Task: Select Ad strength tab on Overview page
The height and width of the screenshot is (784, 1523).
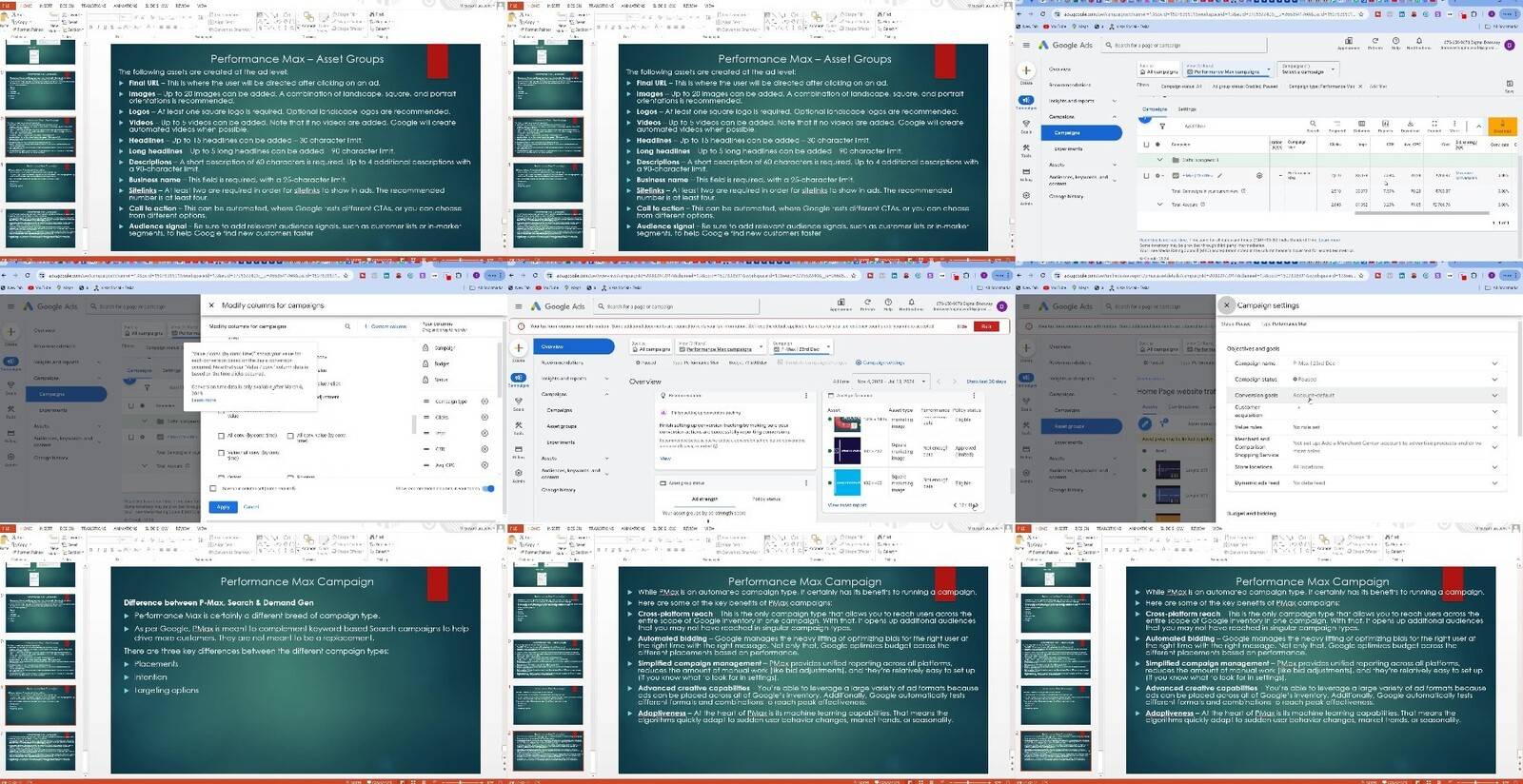Action: tap(704, 499)
